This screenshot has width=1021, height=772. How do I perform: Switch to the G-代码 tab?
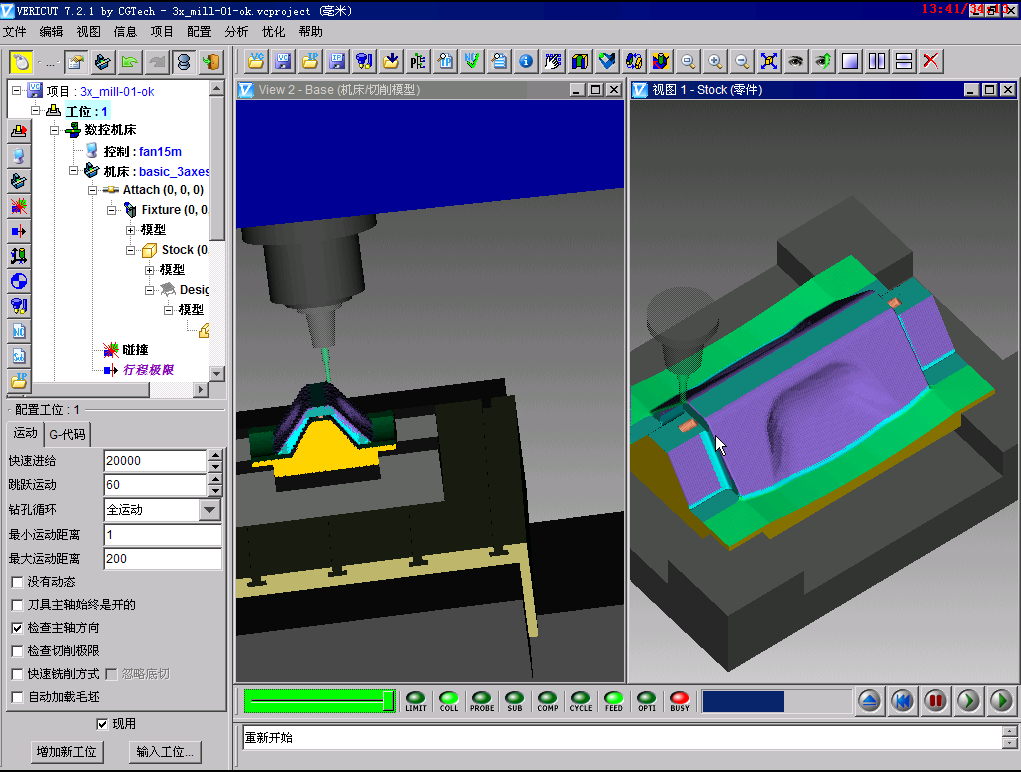pyautogui.click(x=68, y=434)
